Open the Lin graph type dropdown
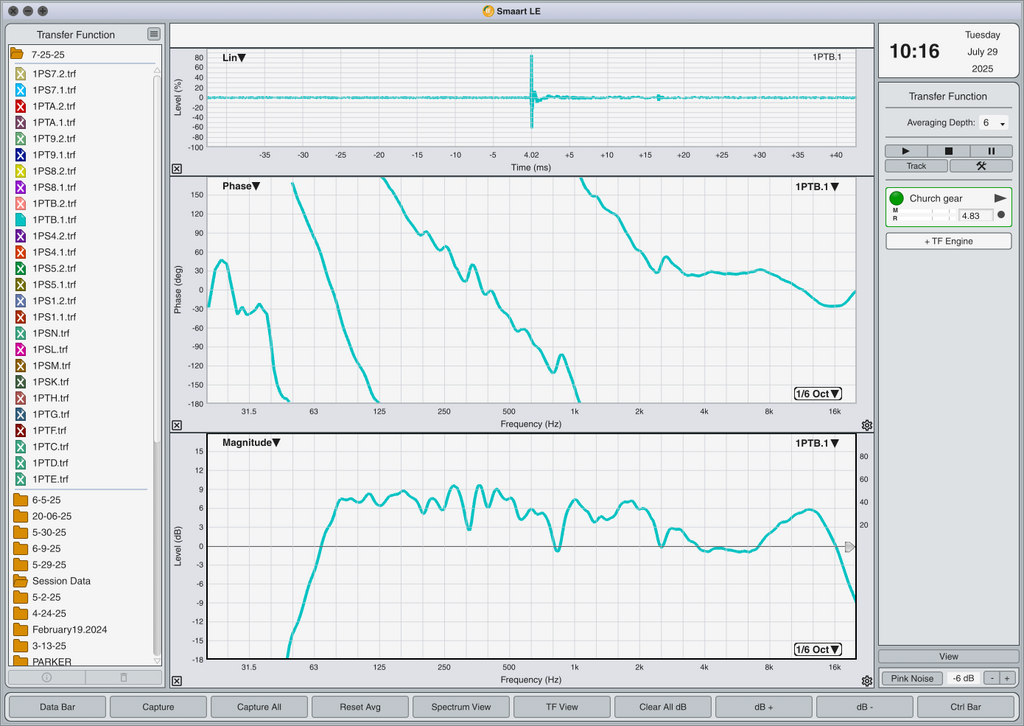The image size is (1024, 726). pyautogui.click(x=234, y=57)
